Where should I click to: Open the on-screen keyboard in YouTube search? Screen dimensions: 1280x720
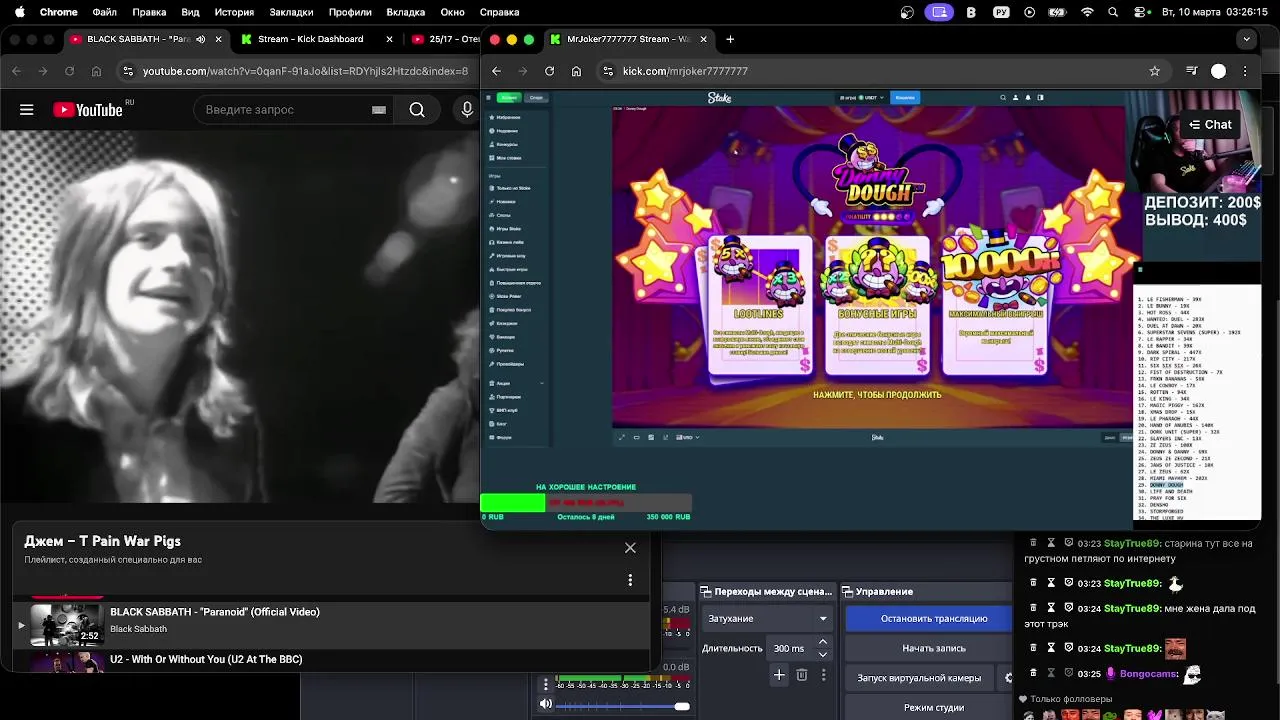coord(379,110)
